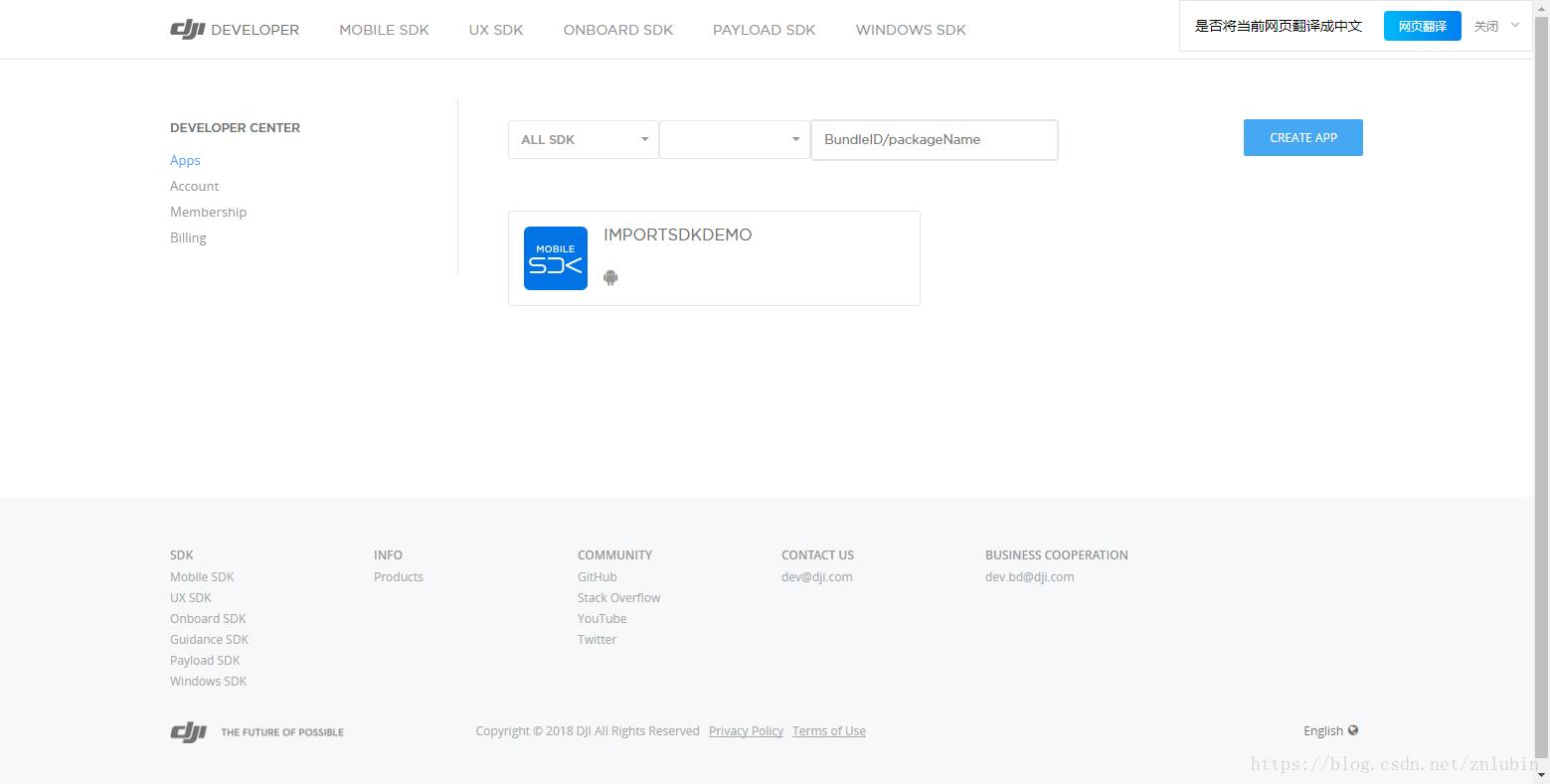Click the Android platform icon on IMPORTSDKDEMO card
The image size is (1550, 784).
[610, 277]
